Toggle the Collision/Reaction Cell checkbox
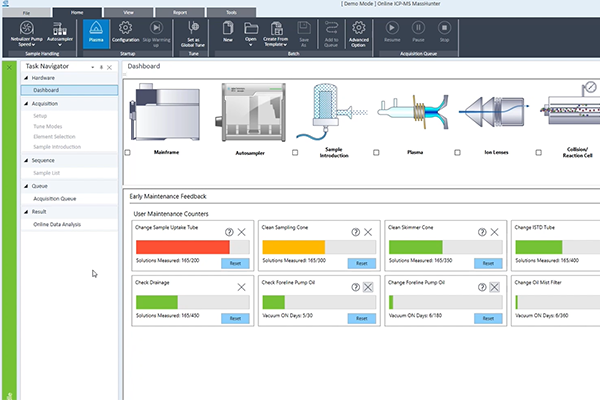This screenshot has width=600, height=400. [538, 152]
